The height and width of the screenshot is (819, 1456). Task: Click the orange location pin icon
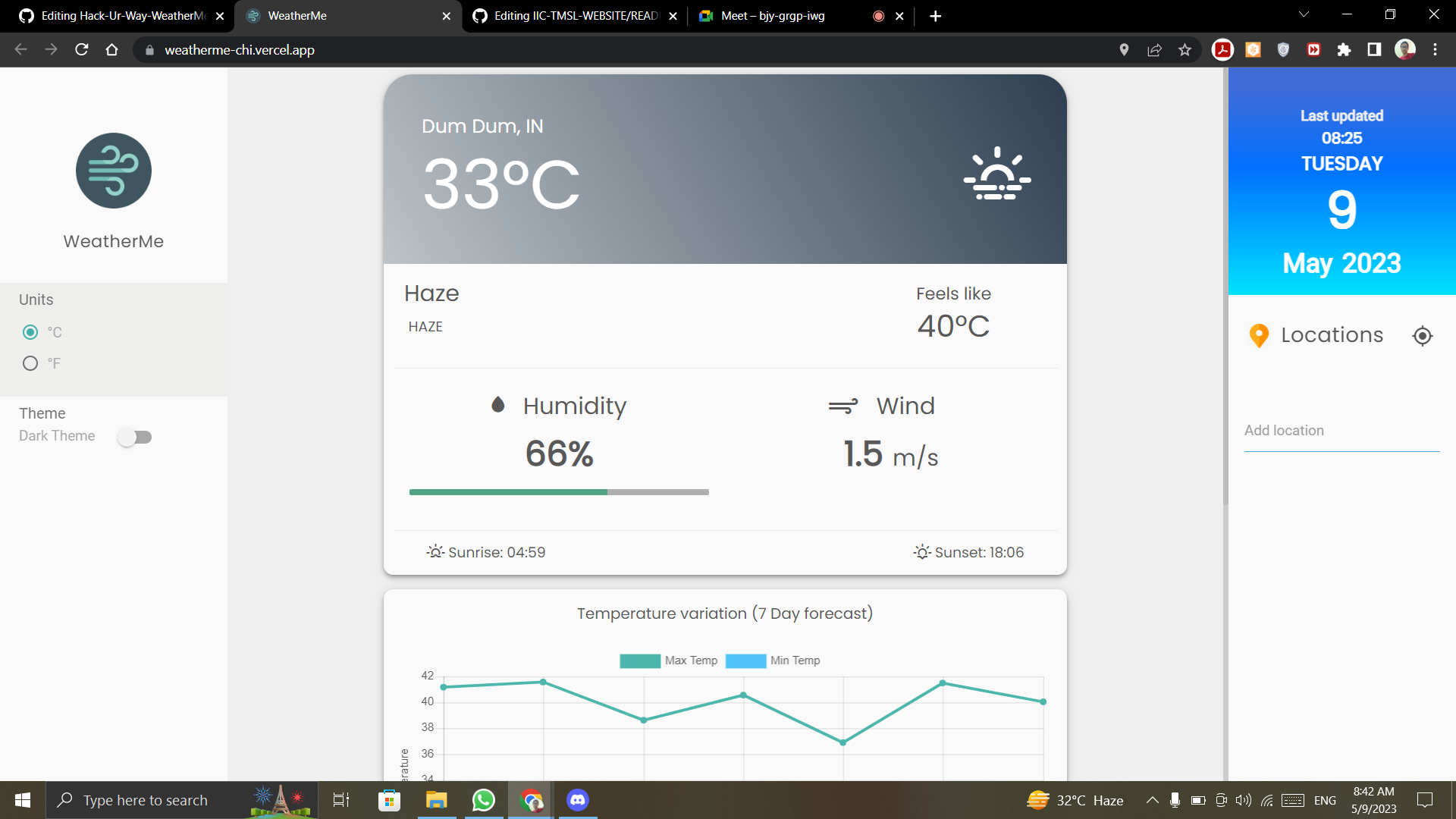tap(1258, 335)
